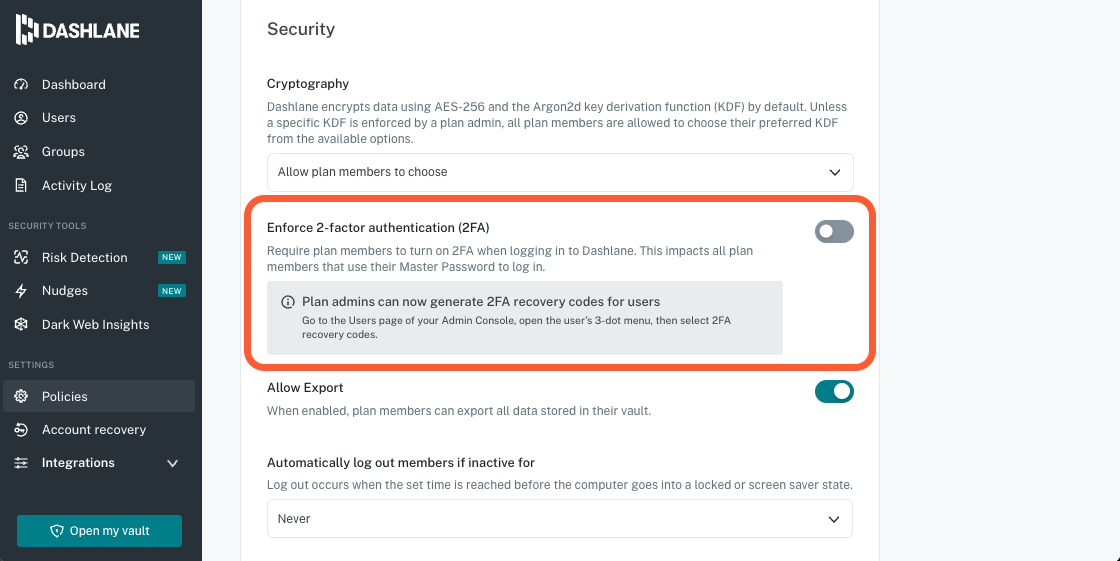
Task: Click the info icon in 2FA notice
Action: [x=288, y=302]
